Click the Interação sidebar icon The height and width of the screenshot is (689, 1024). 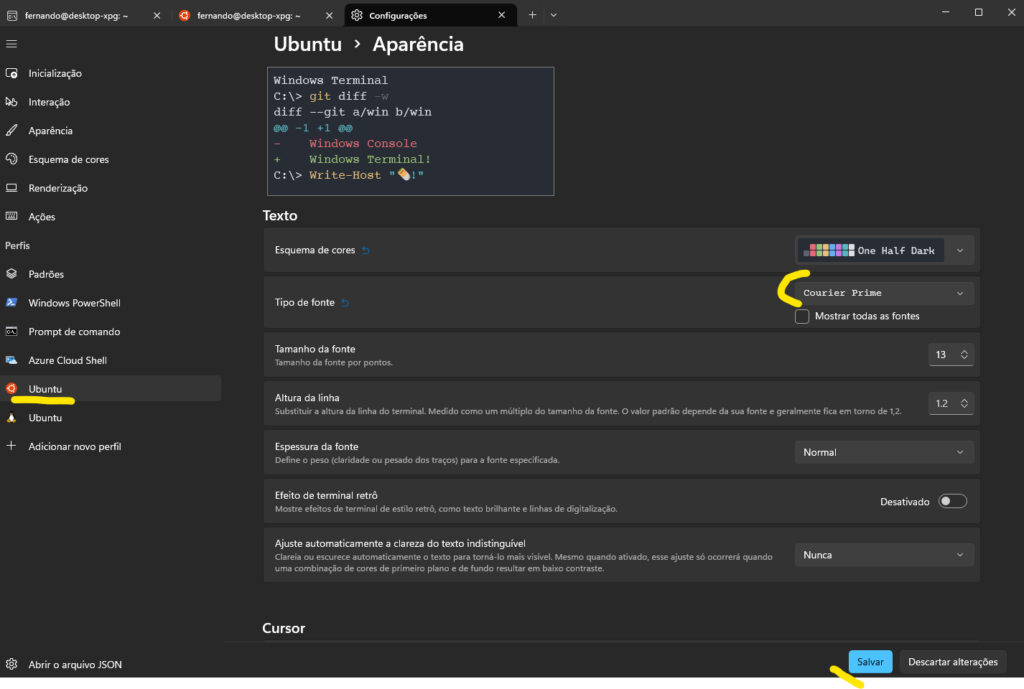coord(12,102)
